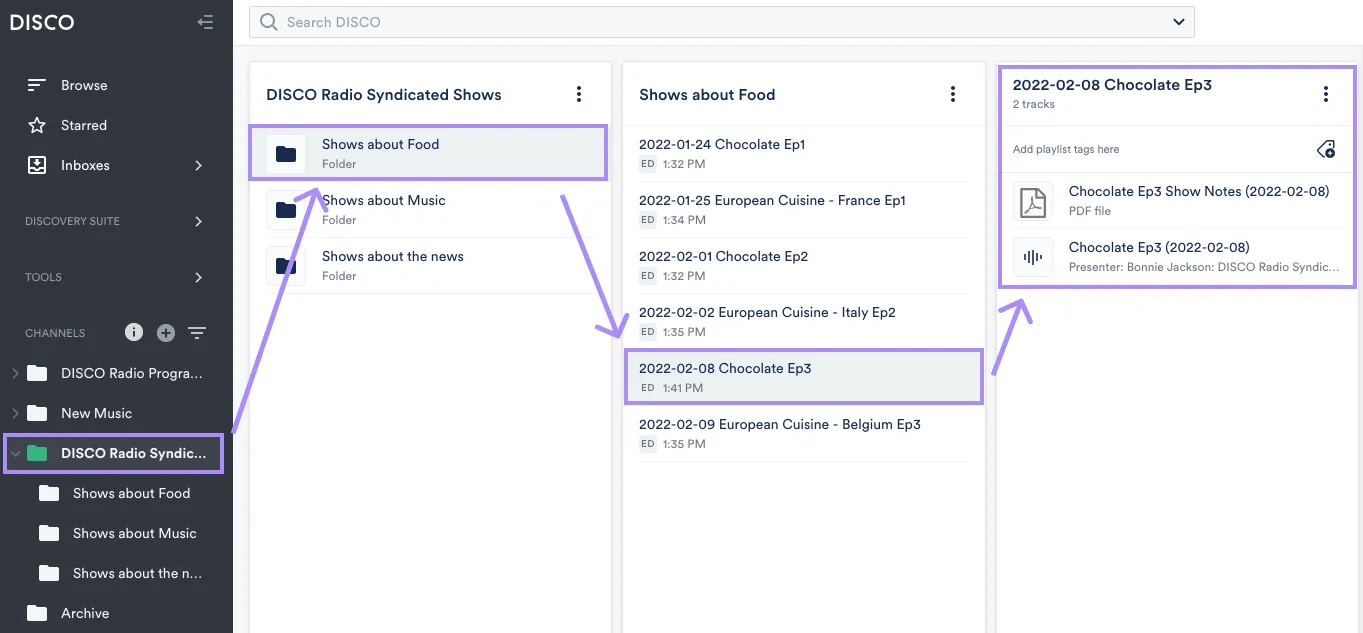
Task: Expand the Tools section
Action: (197, 277)
